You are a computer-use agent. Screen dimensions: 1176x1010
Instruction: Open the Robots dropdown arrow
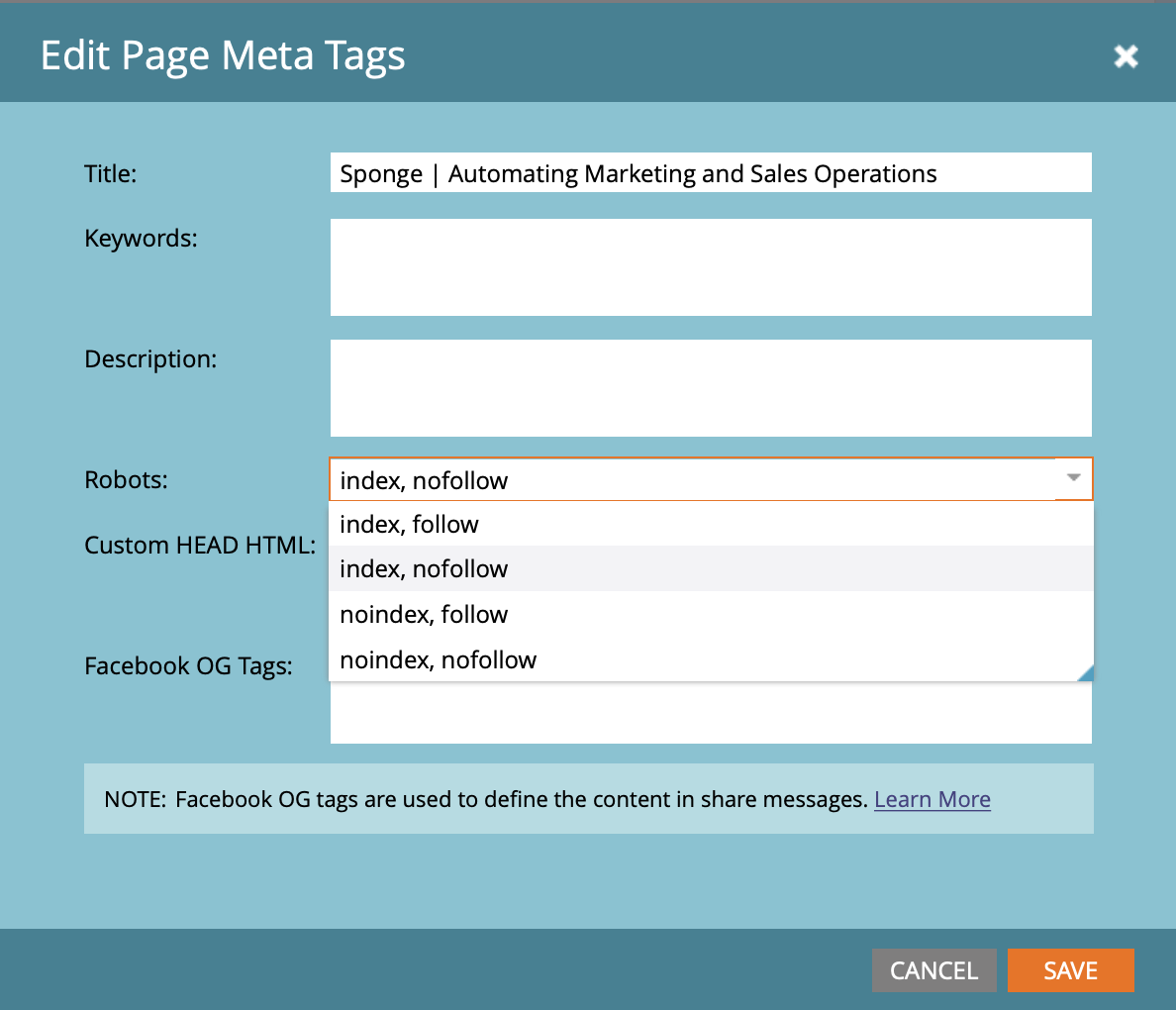1073,479
